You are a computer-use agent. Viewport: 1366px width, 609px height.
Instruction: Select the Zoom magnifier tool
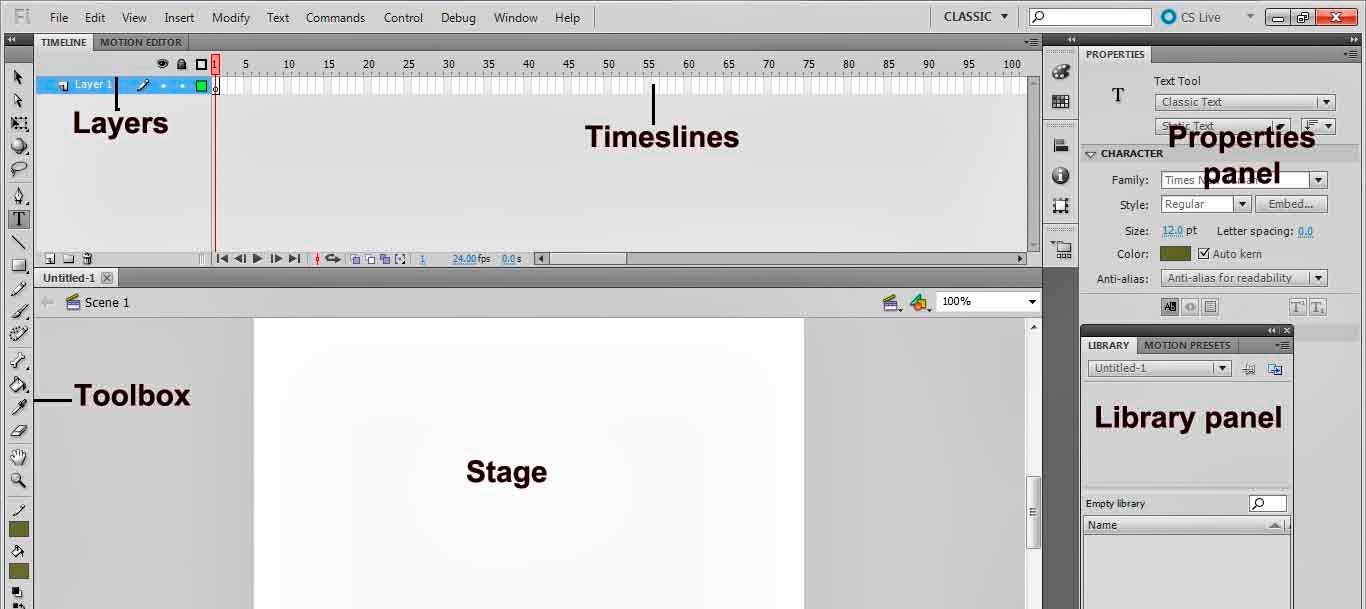tap(18, 481)
